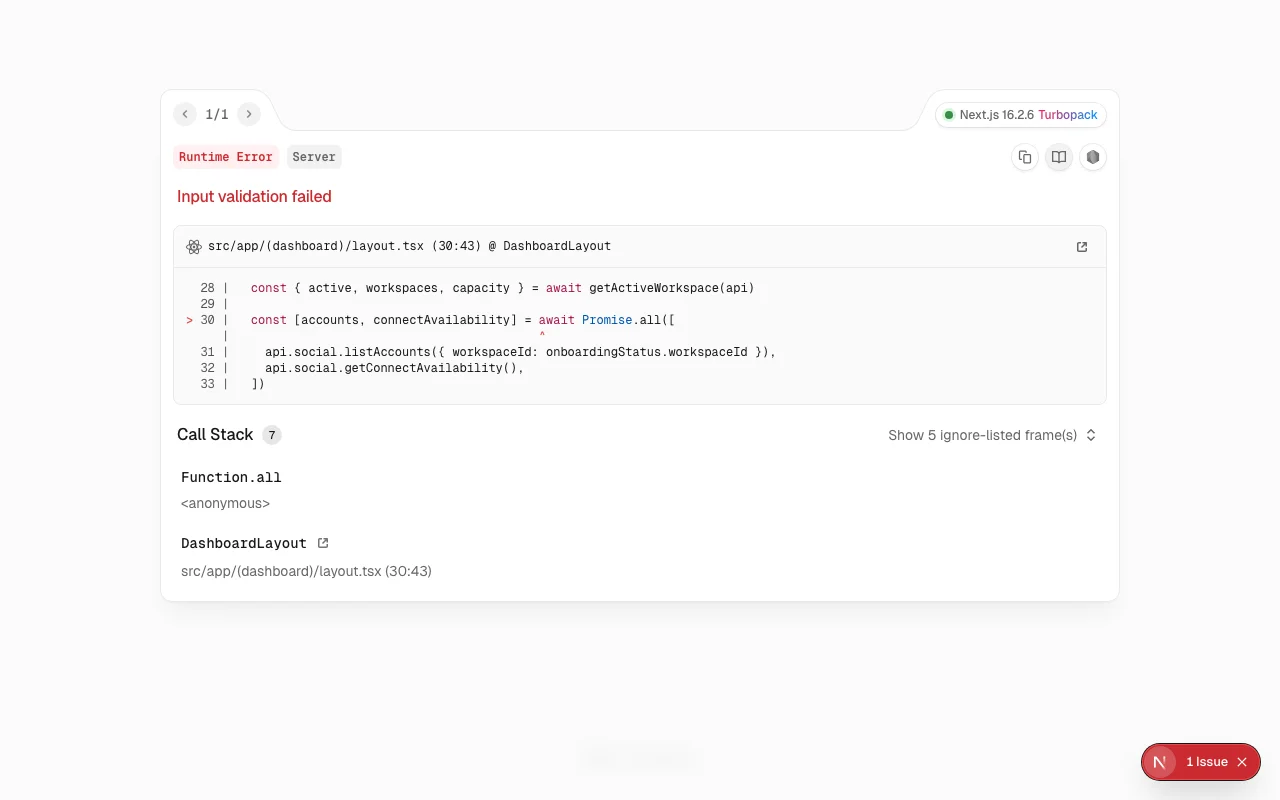The image size is (1280, 800).
Task: Click the call stack count 7 badge
Action: click(272, 435)
